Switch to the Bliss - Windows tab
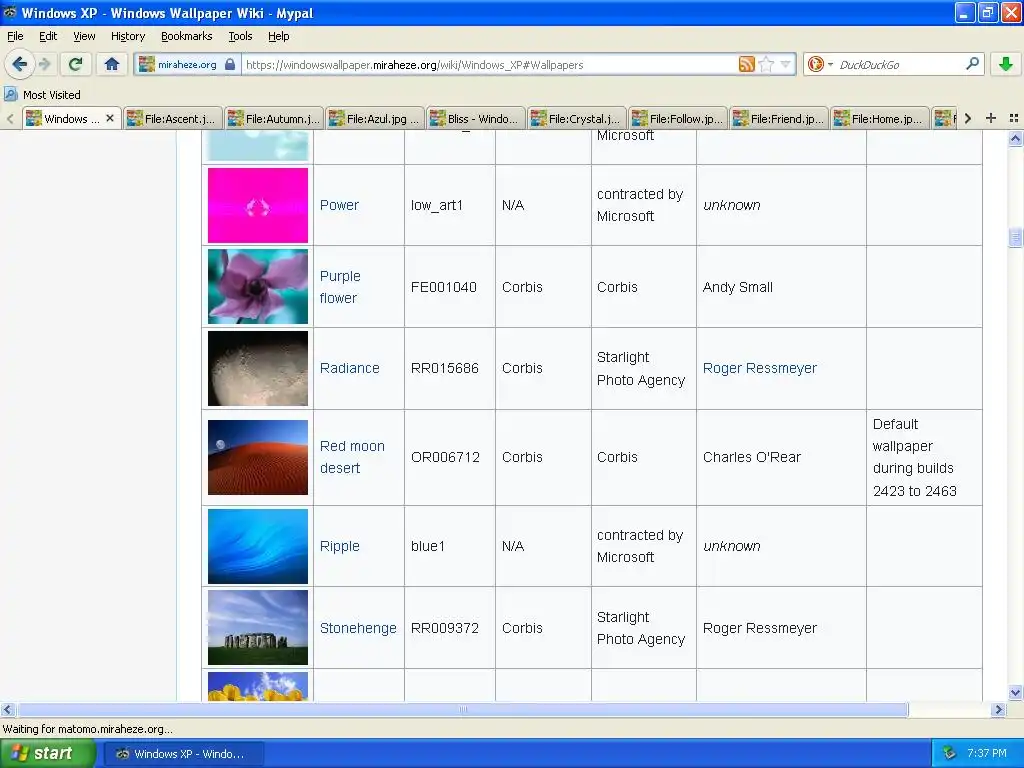 coord(475,118)
